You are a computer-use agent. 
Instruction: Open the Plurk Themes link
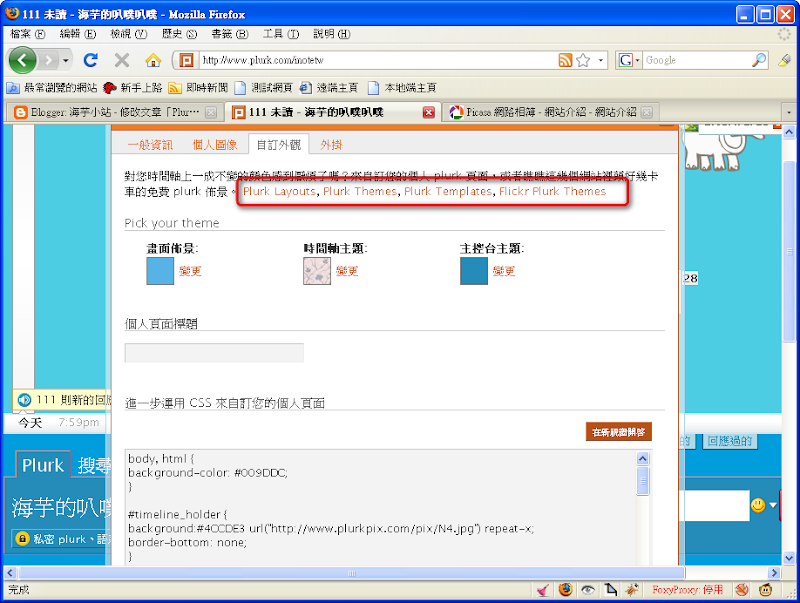[360, 191]
